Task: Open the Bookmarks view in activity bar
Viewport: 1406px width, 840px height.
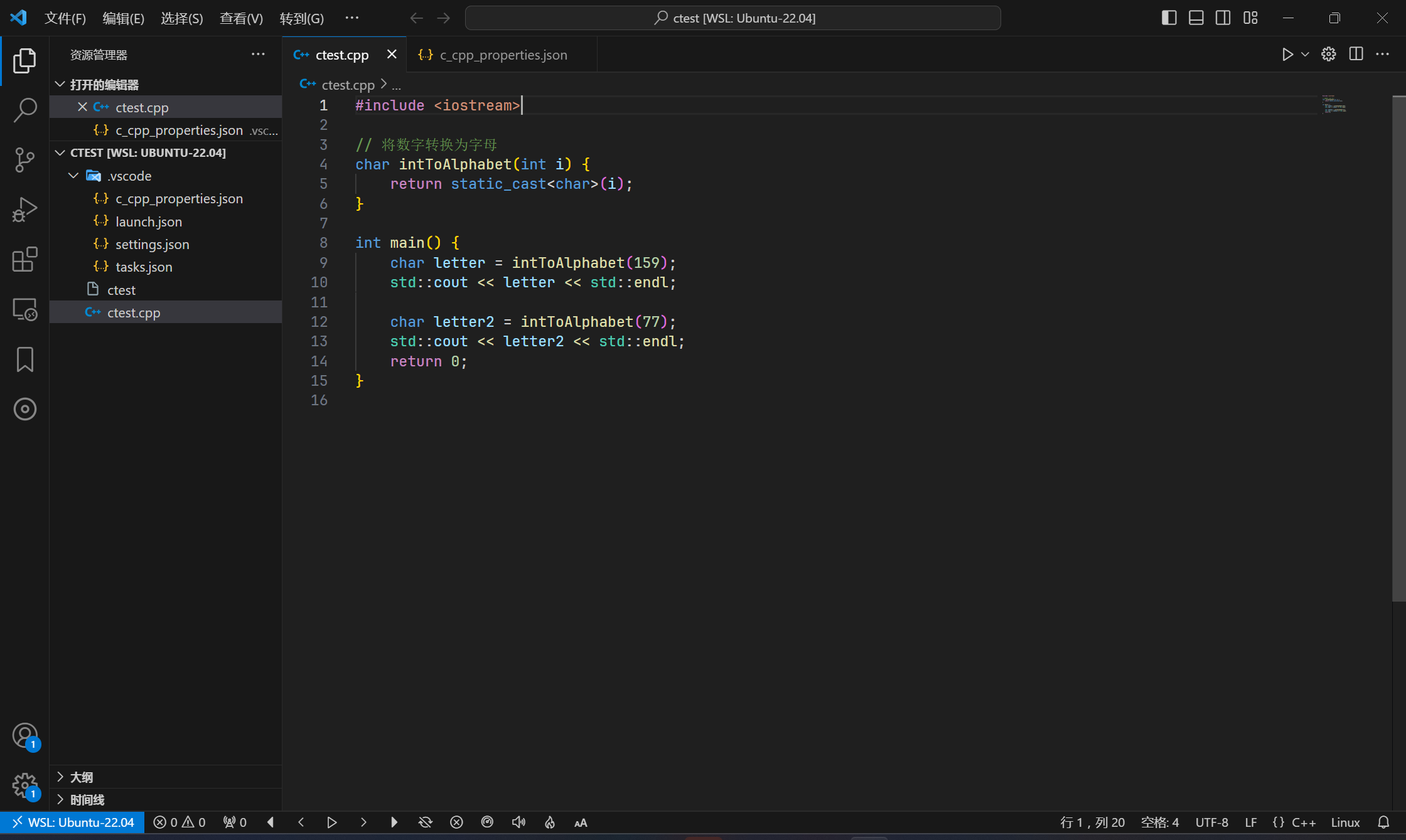Action: coord(24,359)
